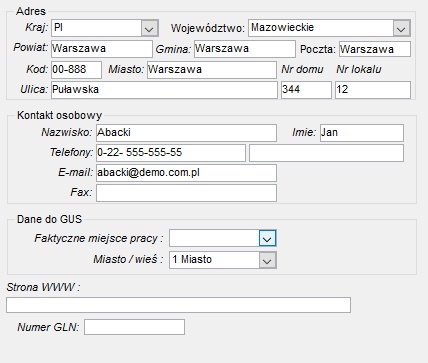The width and height of the screenshot is (428, 363).
Task: Click the Imie field with Jan
Action: (x=362, y=133)
